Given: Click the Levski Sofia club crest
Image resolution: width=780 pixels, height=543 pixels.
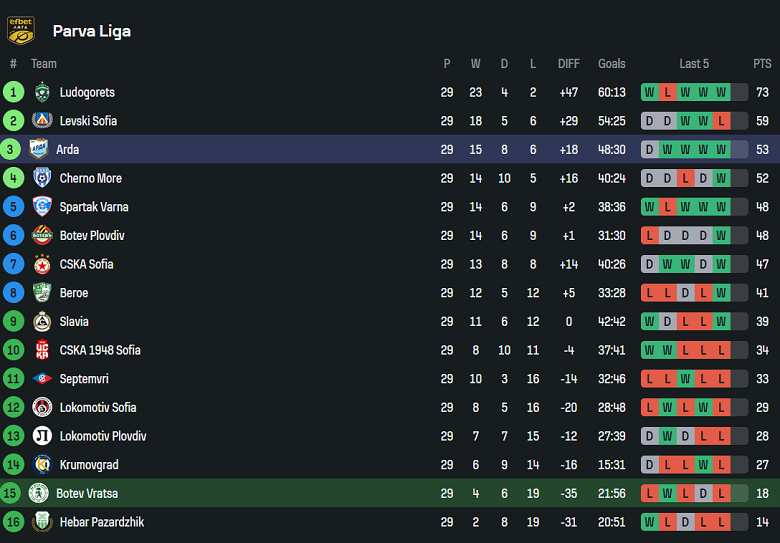Looking at the screenshot, I should point(41,121).
